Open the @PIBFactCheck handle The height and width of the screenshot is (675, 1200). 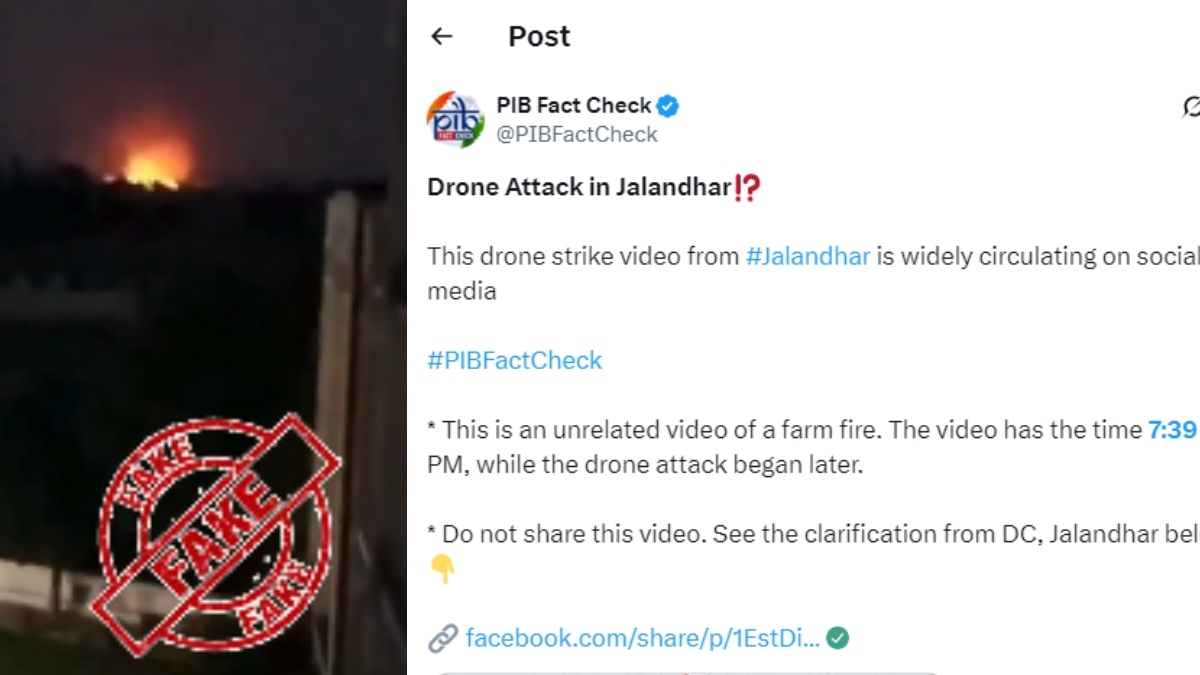pos(577,134)
